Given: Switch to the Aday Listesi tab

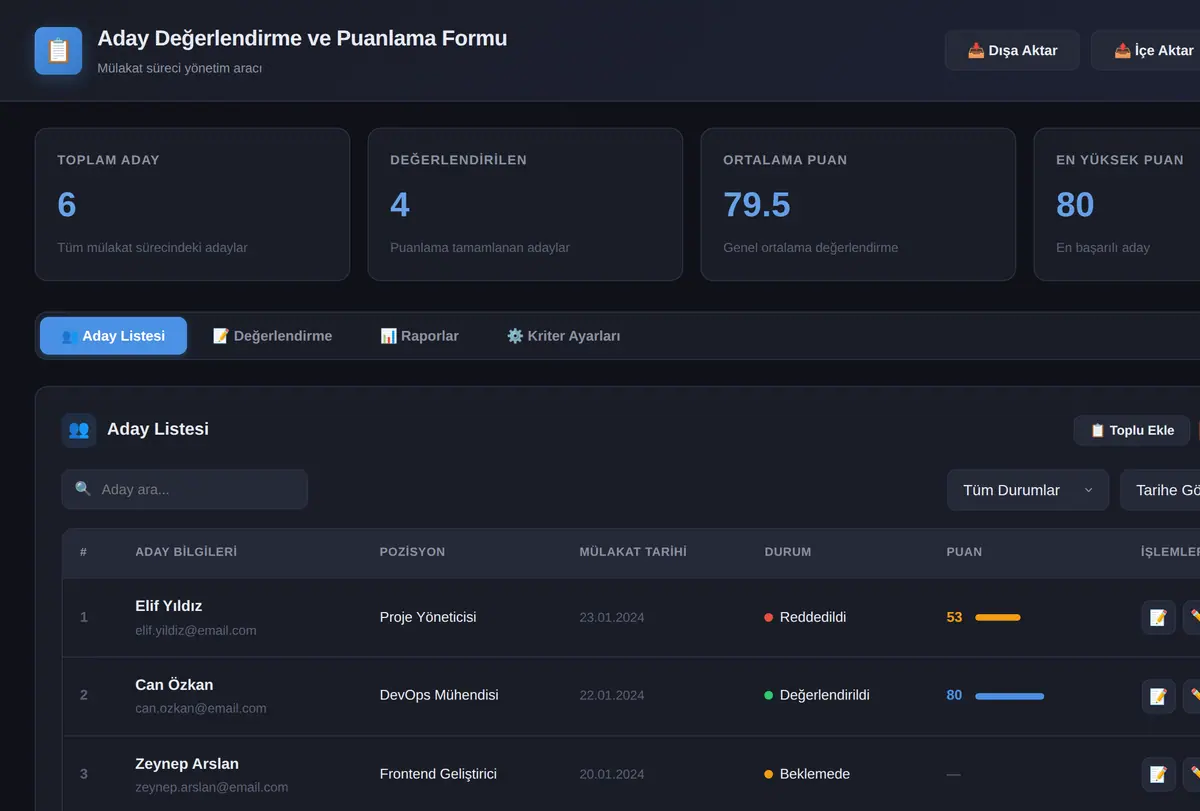Looking at the screenshot, I should pos(113,336).
